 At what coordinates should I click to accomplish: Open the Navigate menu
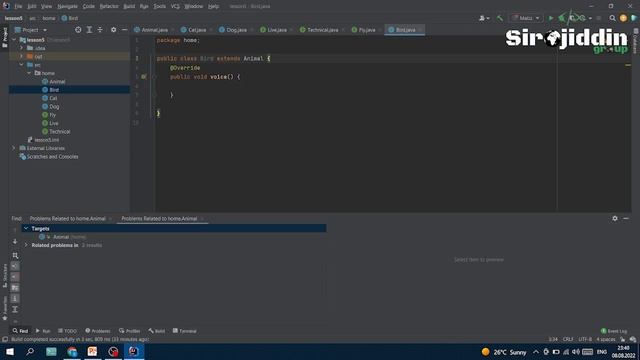[x=67, y=6]
